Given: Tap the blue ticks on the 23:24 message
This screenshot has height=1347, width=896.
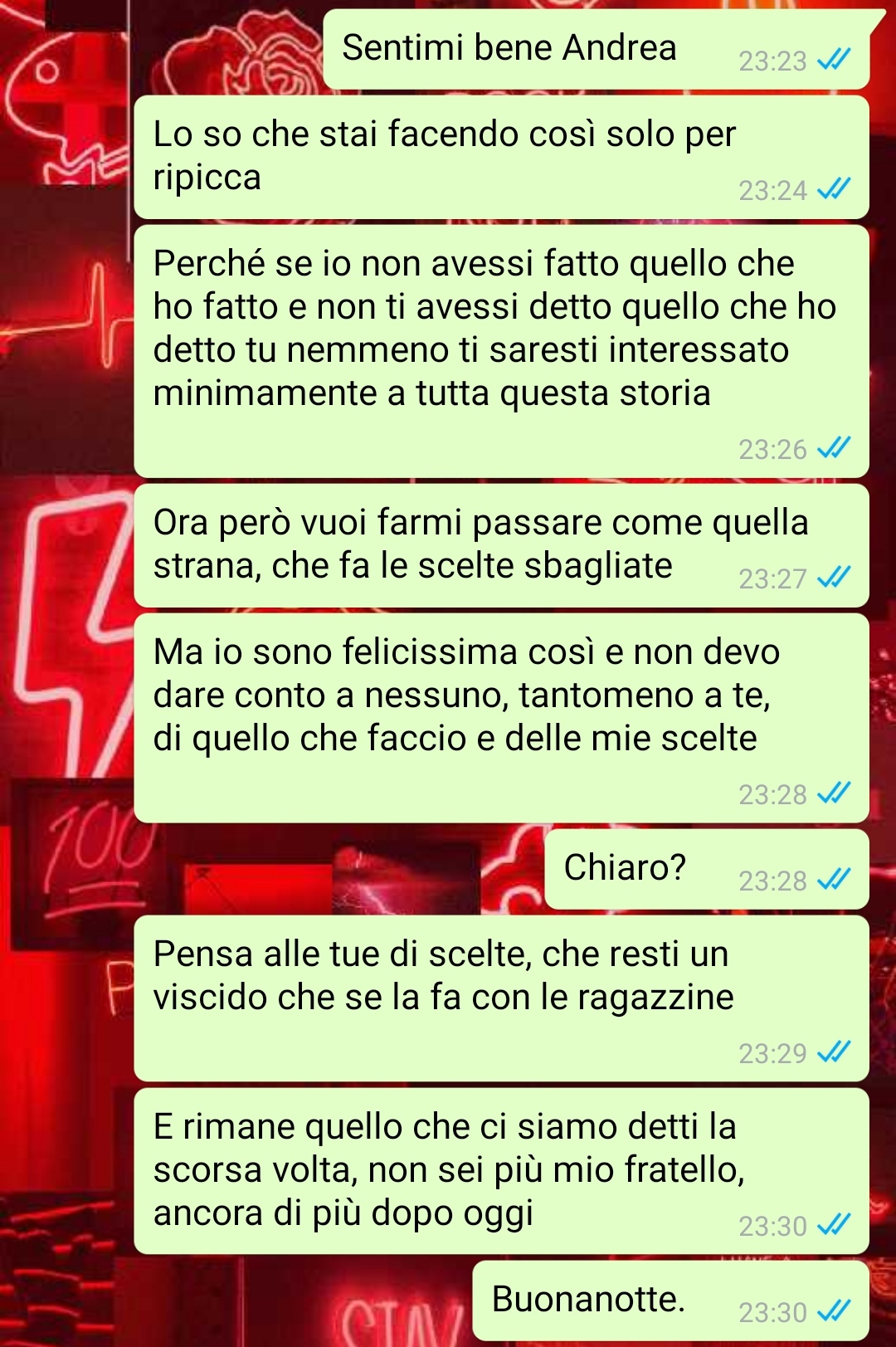Looking at the screenshot, I should [x=834, y=189].
